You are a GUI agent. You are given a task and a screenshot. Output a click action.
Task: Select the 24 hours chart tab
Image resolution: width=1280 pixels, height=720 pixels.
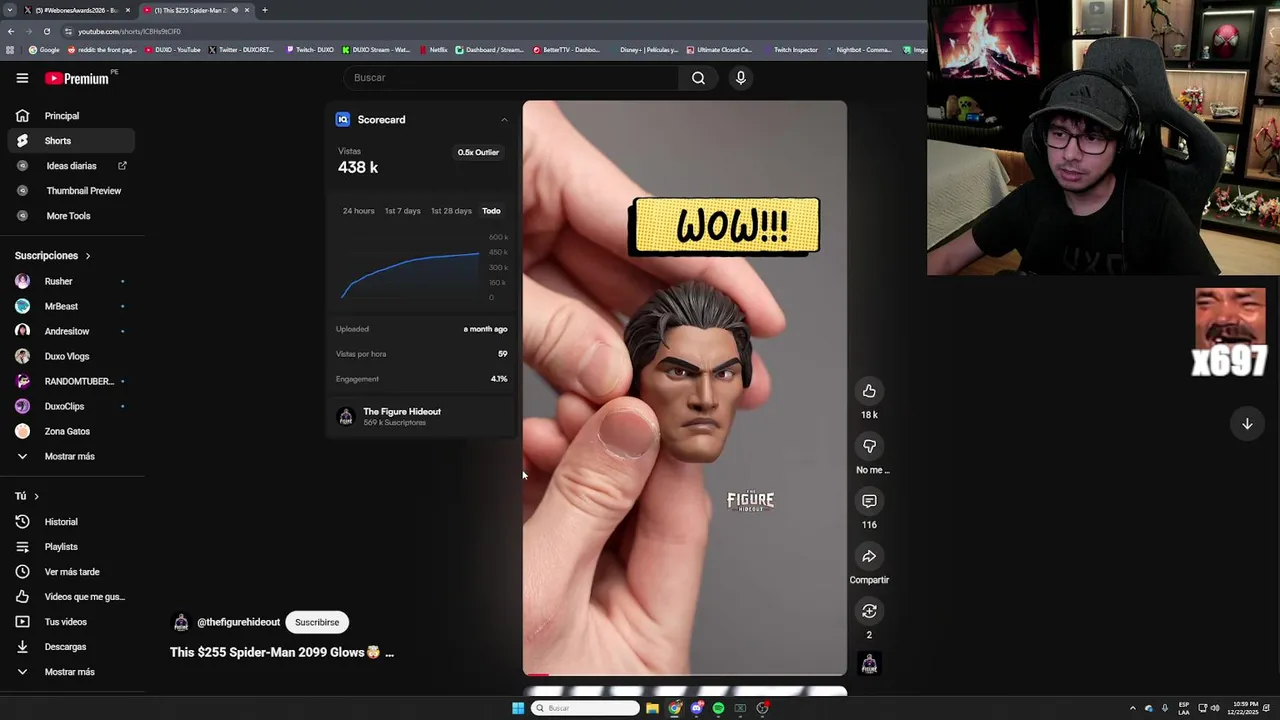coord(358,211)
